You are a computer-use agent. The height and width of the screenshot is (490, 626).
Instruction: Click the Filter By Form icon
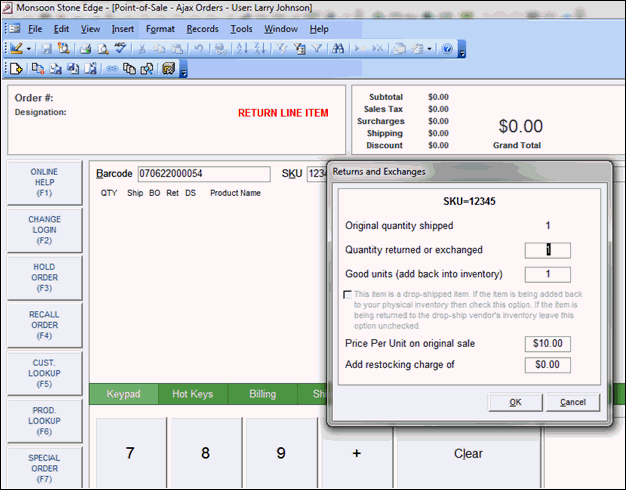pyautogui.click(x=299, y=49)
